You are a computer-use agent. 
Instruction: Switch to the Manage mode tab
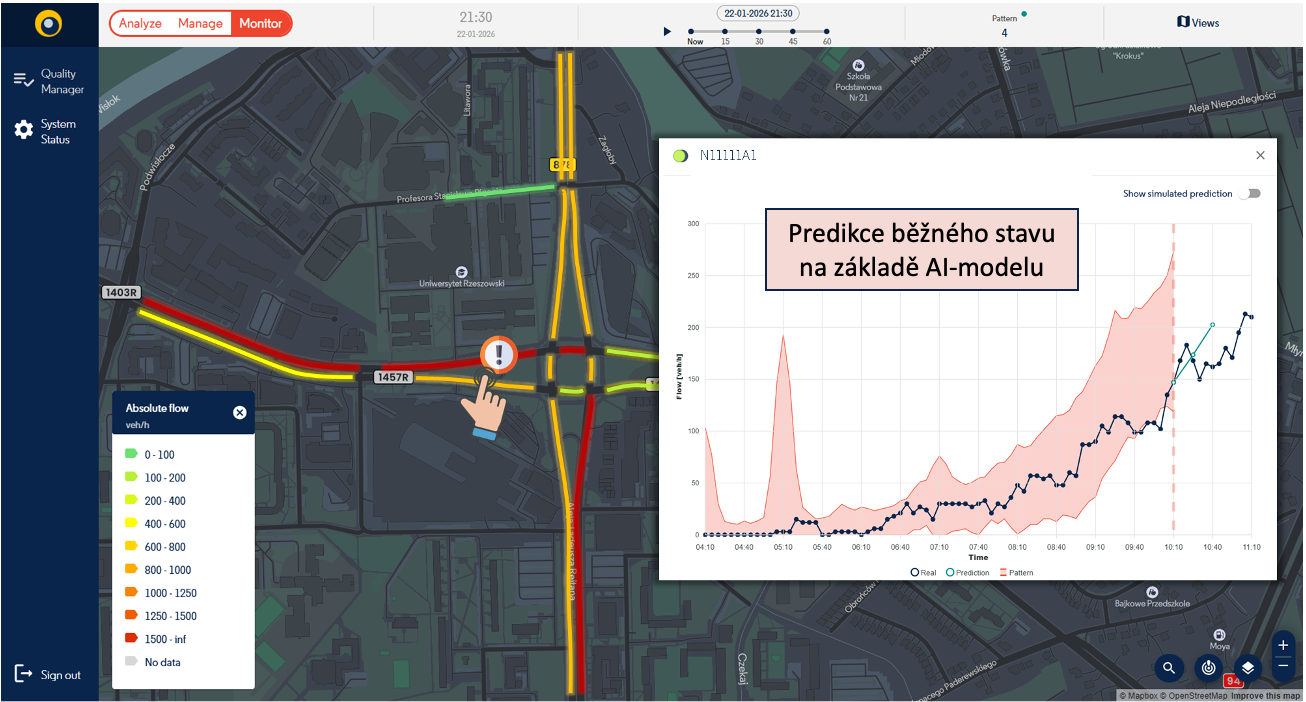200,23
